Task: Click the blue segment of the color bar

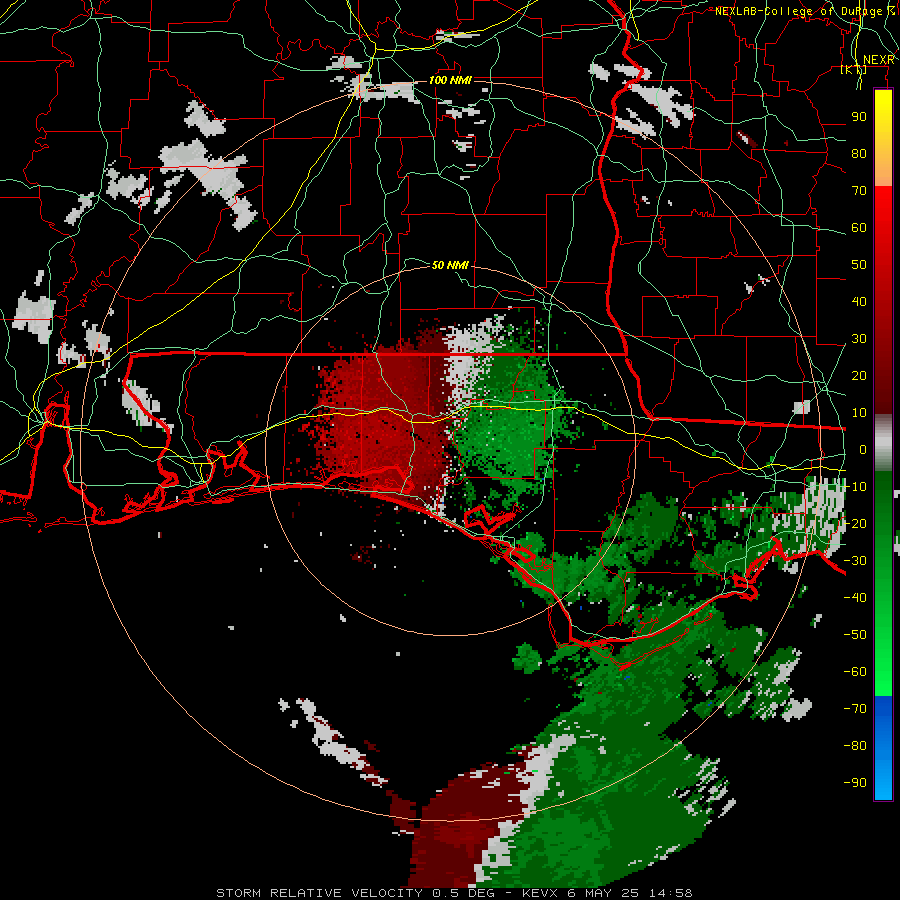Action: click(x=883, y=748)
